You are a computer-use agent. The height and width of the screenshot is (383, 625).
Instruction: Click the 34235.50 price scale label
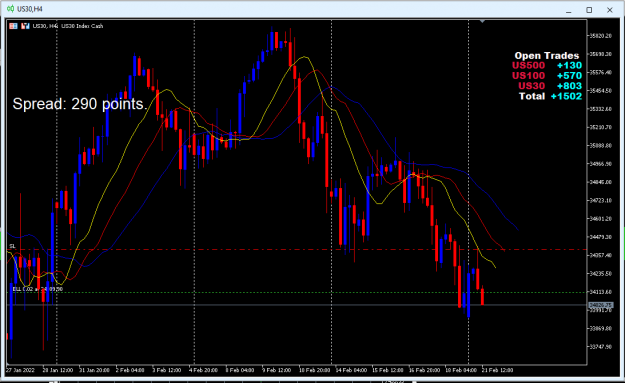tap(601, 274)
